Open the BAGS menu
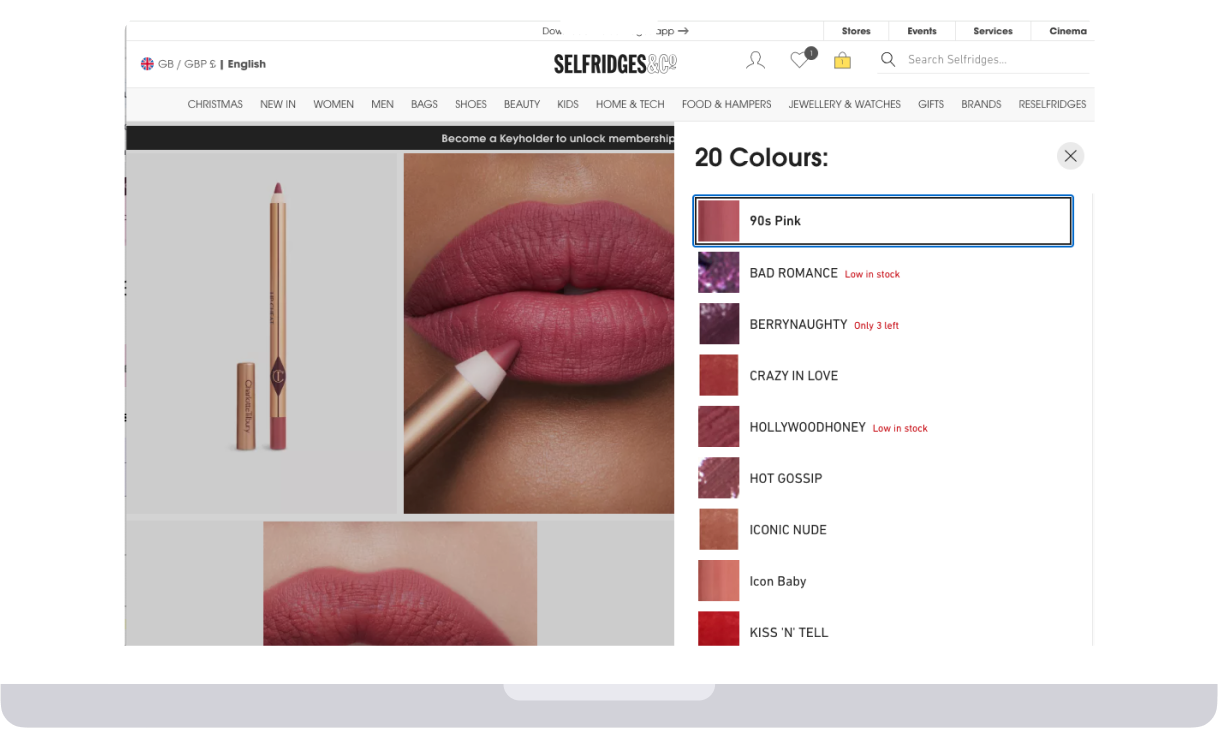The height and width of the screenshot is (735, 1218). click(x=424, y=104)
